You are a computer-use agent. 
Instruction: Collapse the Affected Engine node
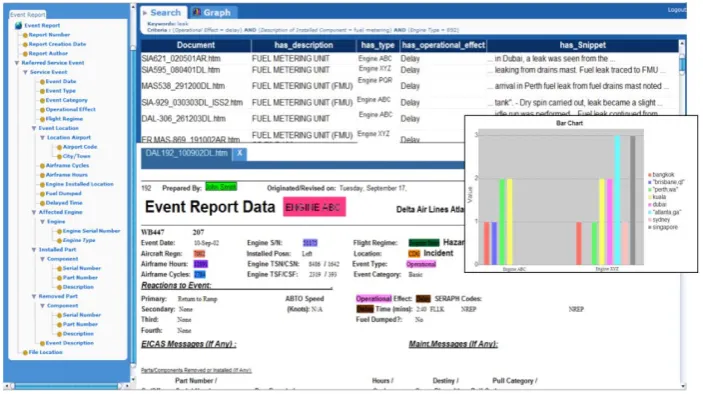[x=34, y=212]
